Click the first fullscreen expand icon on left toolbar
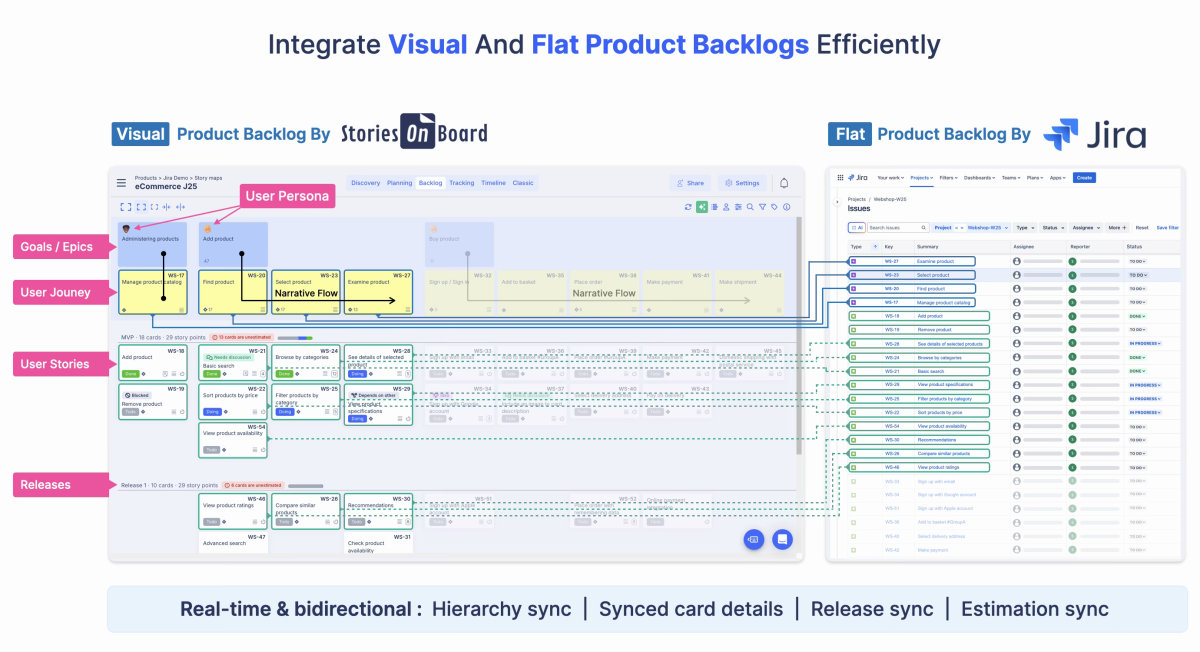Screen dimensions: 1200x652 coord(125,207)
